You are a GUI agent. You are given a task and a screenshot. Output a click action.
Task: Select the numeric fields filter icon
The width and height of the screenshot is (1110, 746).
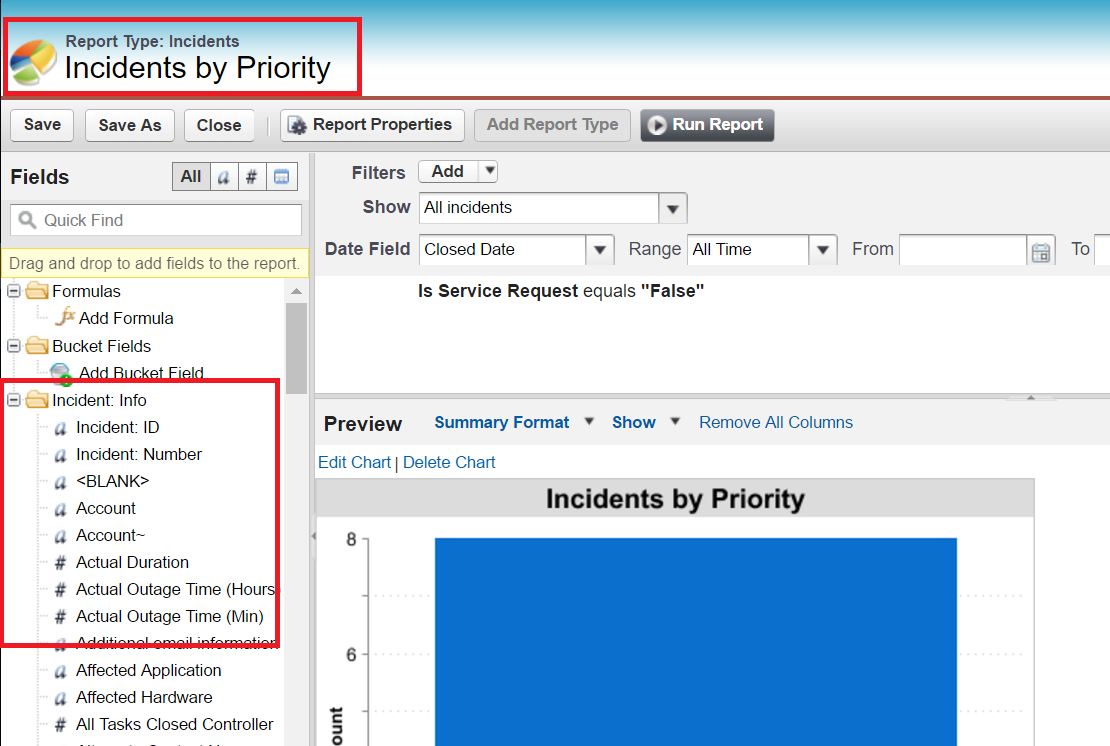(x=251, y=176)
